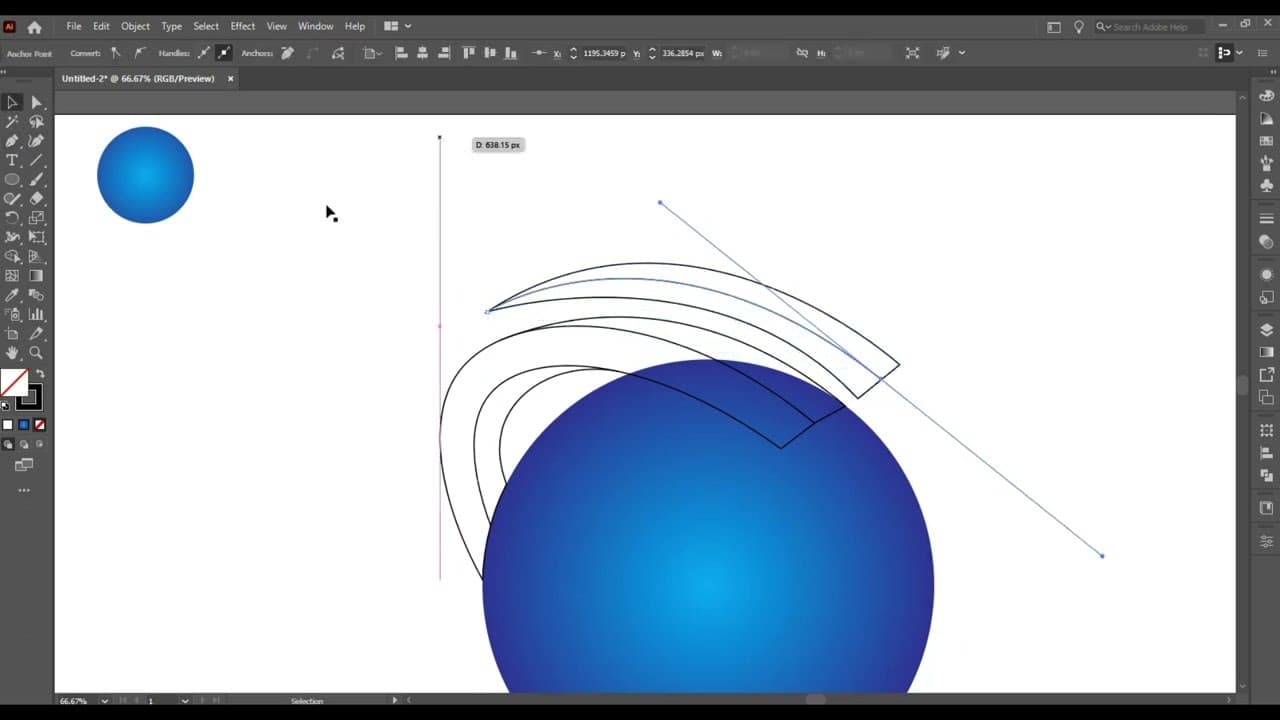Screen dimensions: 1280x720
Task: Click Vertical Align Top icon
Action: pyautogui.click(x=469, y=53)
